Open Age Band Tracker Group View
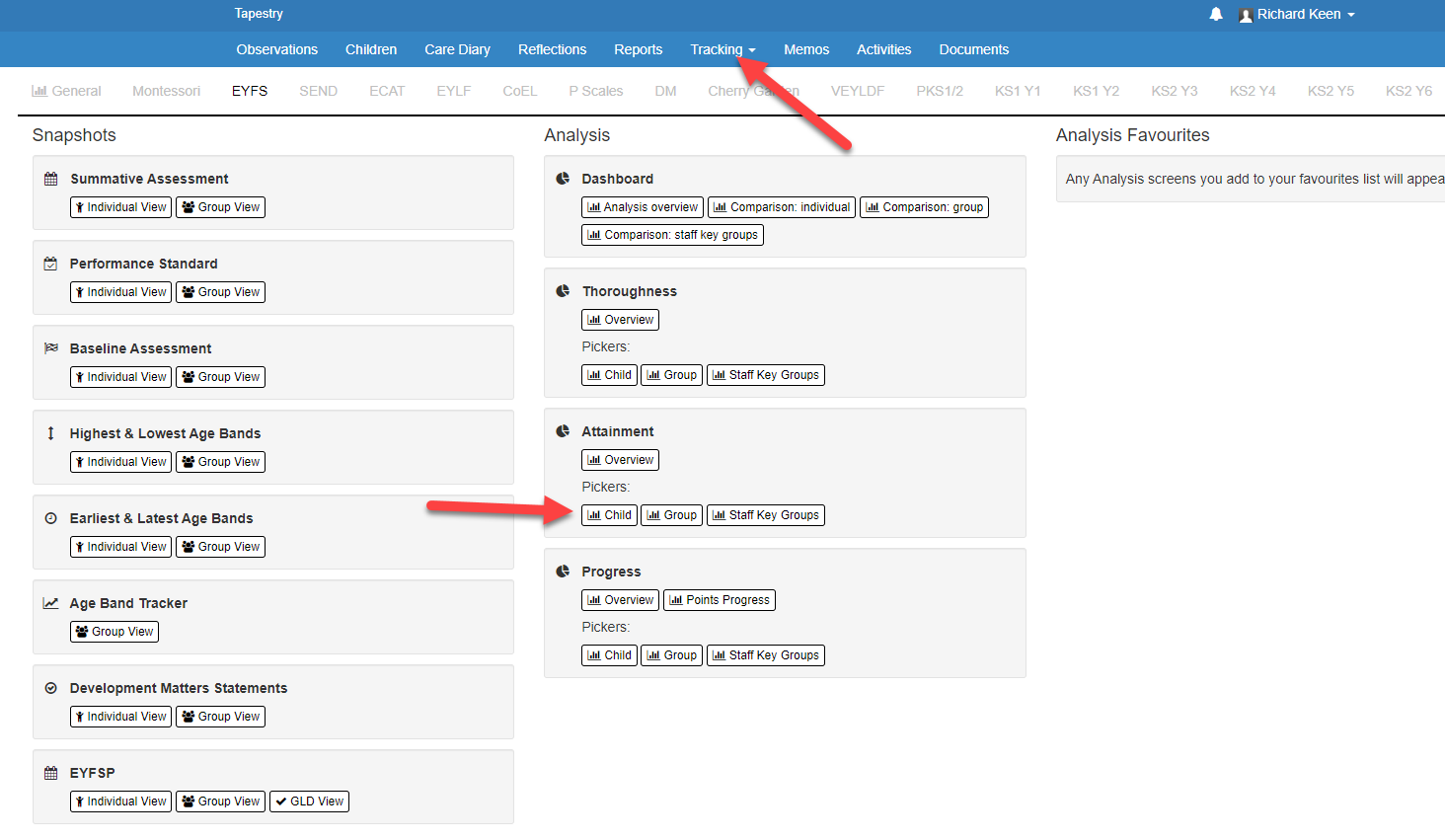The image size is (1445, 840). coord(114,632)
